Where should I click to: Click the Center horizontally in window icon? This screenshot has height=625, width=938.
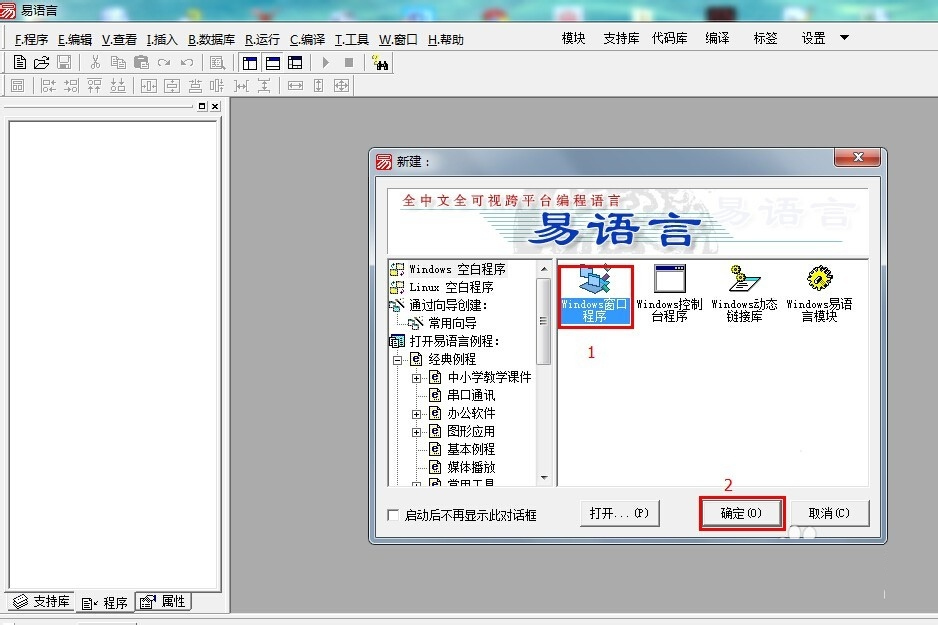point(148,86)
